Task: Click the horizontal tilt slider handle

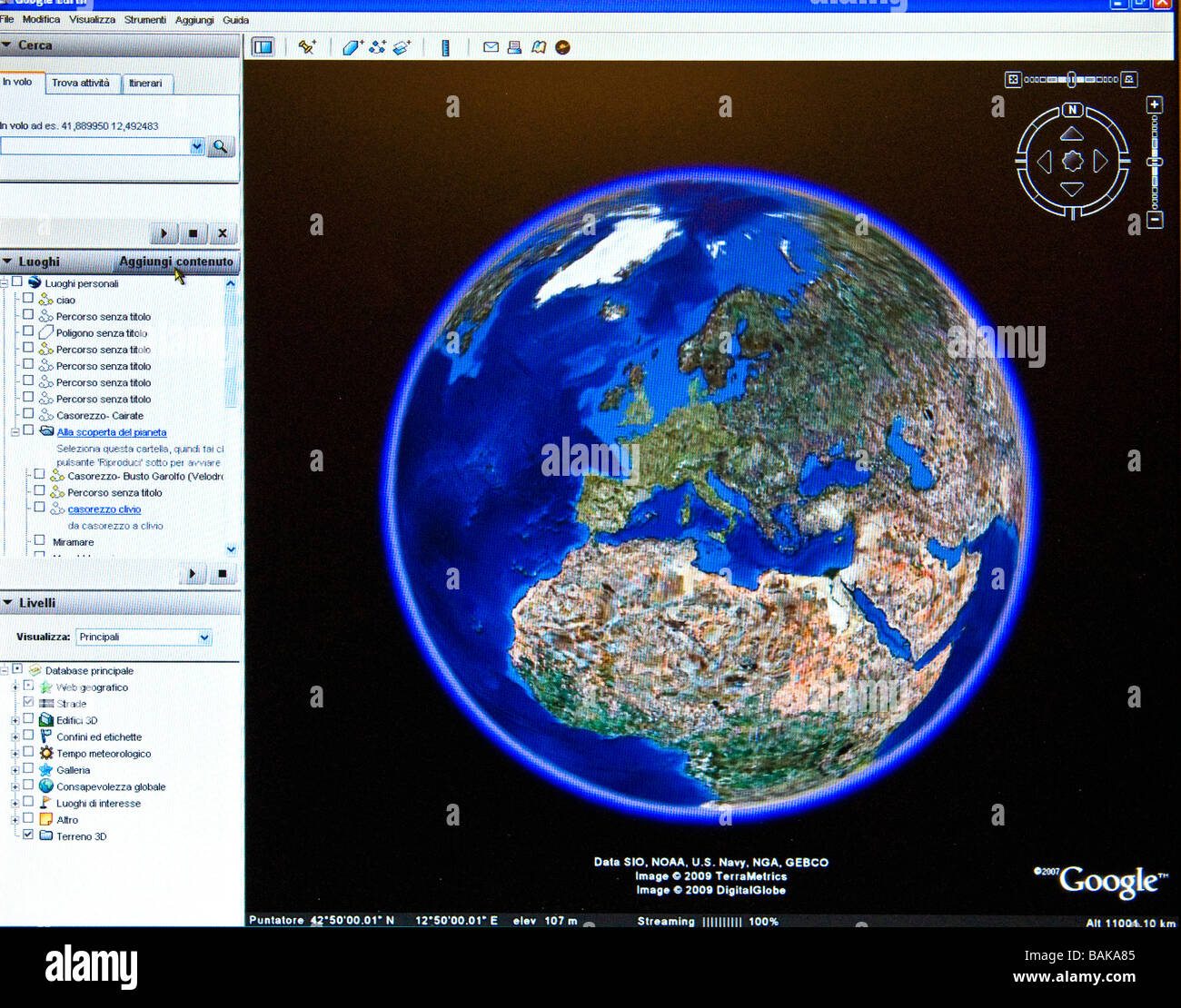Action: click(x=1072, y=79)
